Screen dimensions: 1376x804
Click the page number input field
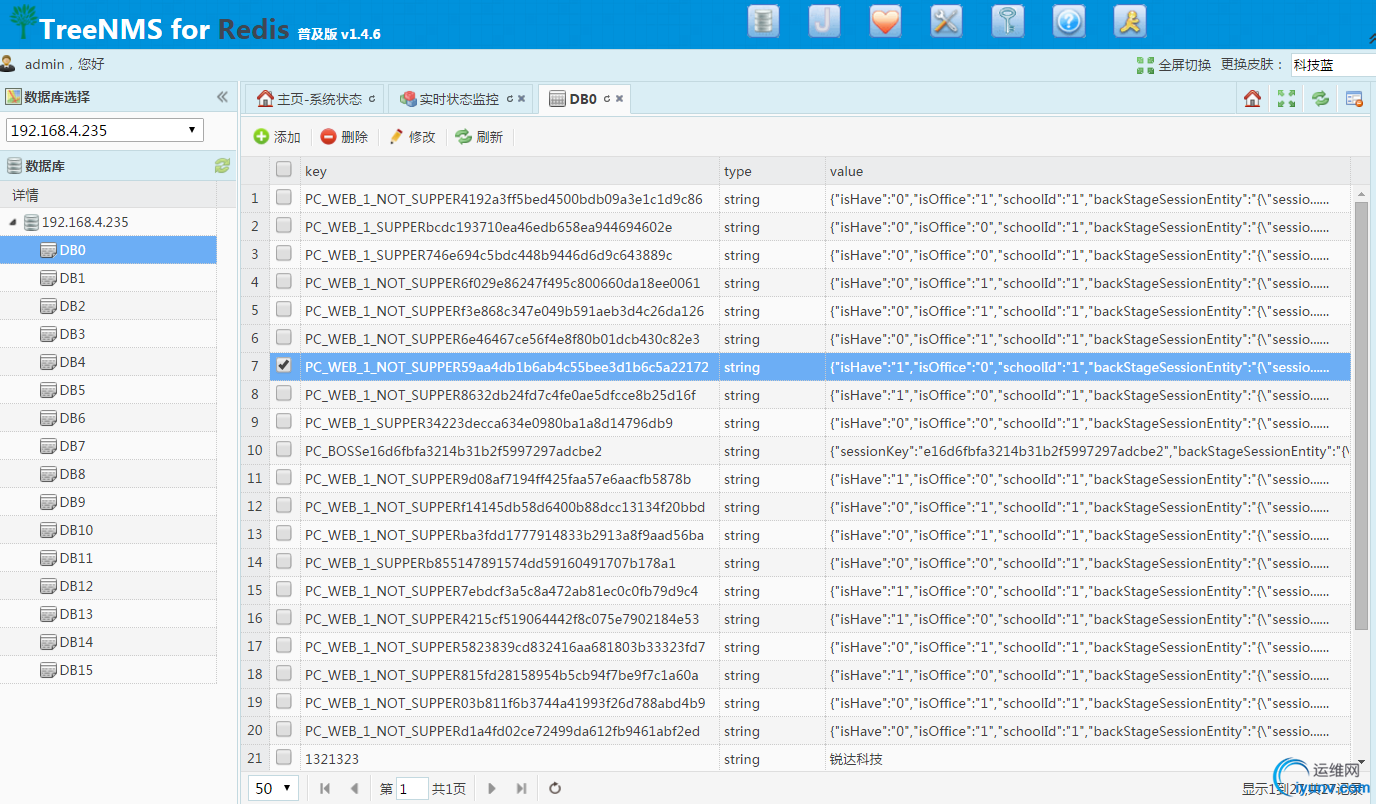(412, 789)
